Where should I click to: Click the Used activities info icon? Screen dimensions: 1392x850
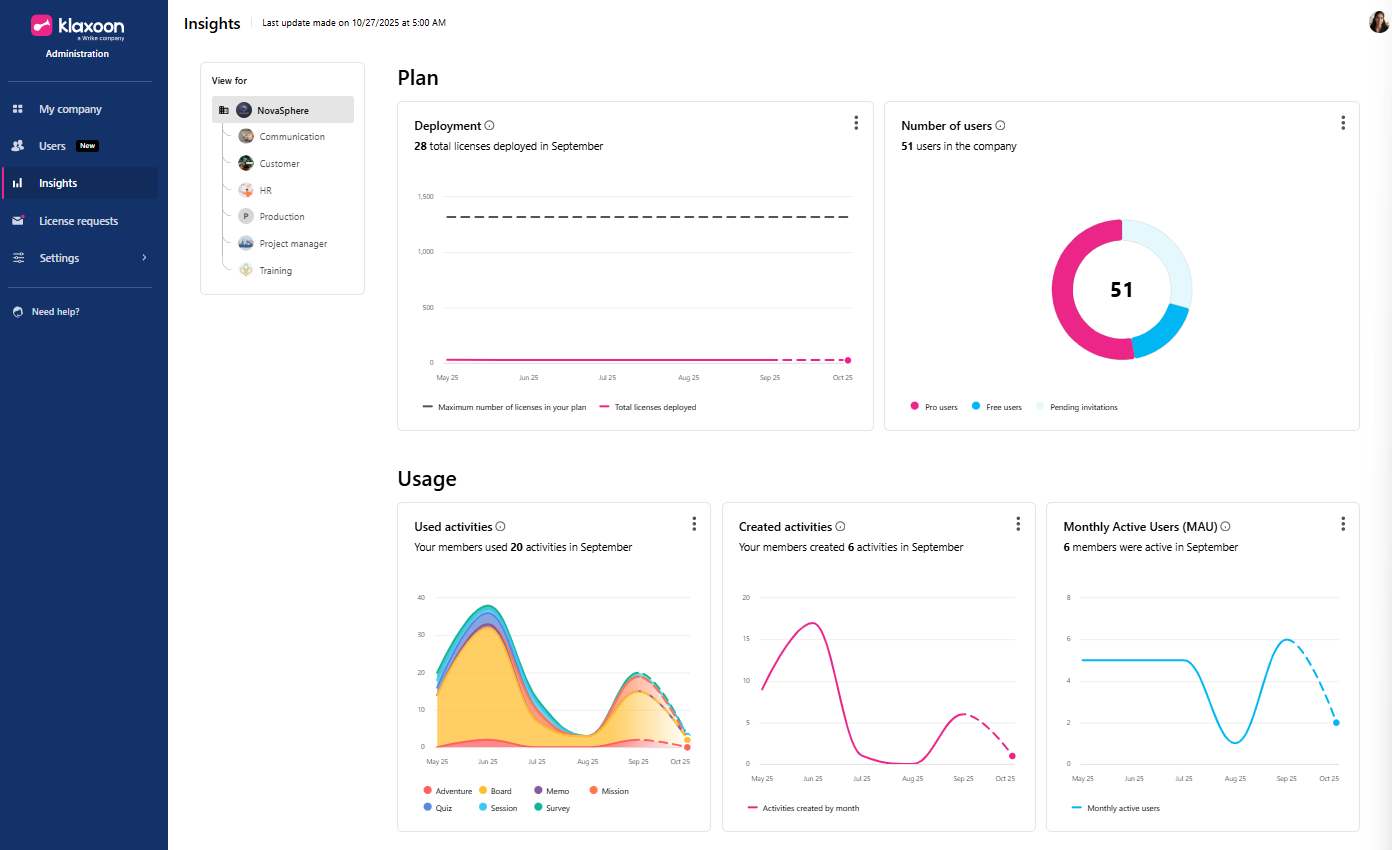[501, 527]
